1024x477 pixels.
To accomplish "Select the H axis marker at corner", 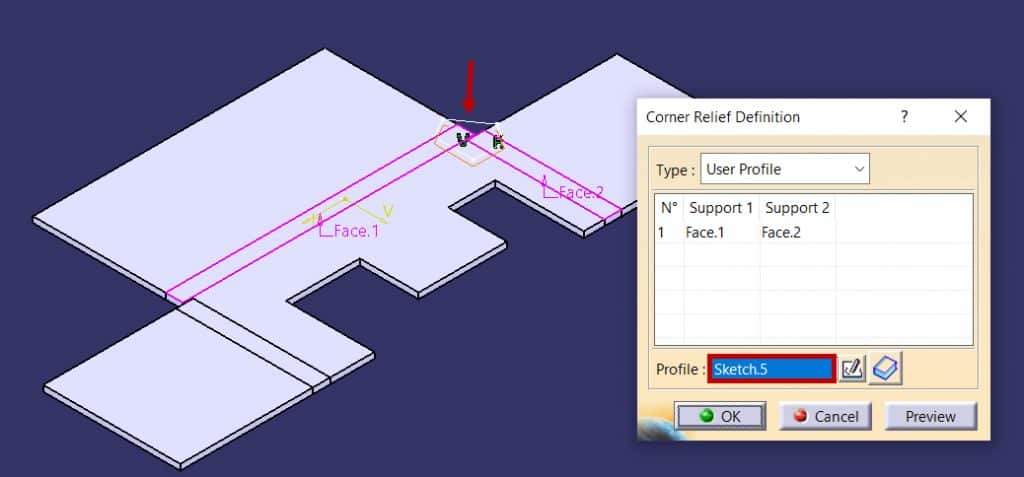I will (x=497, y=142).
